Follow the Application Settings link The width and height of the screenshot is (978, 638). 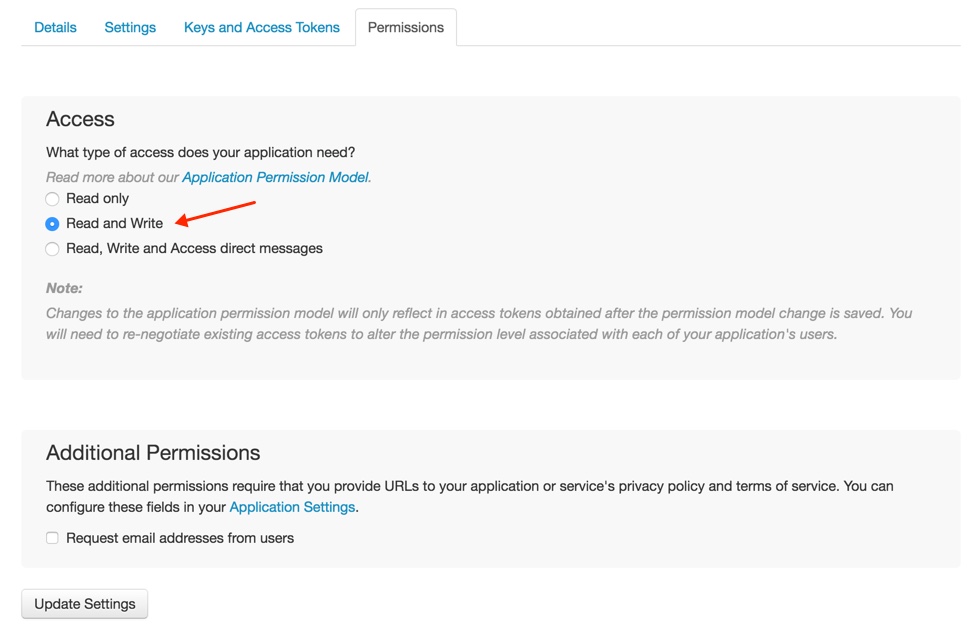pyautogui.click(x=292, y=507)
